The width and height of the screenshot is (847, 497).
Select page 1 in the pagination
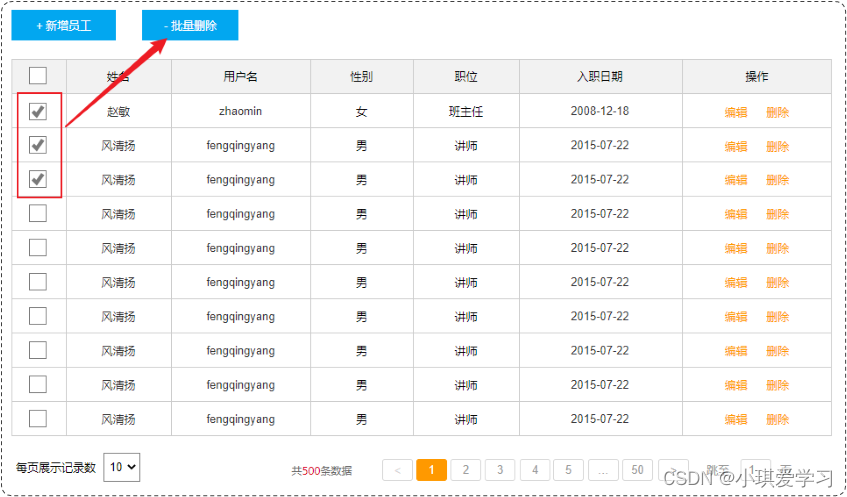click(432, 470)
